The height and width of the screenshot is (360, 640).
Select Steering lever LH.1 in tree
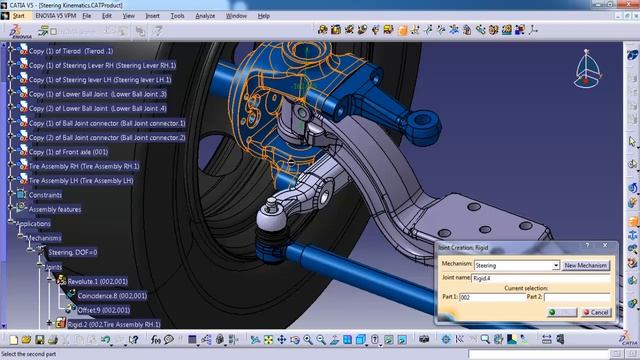(x=100, y=80)
